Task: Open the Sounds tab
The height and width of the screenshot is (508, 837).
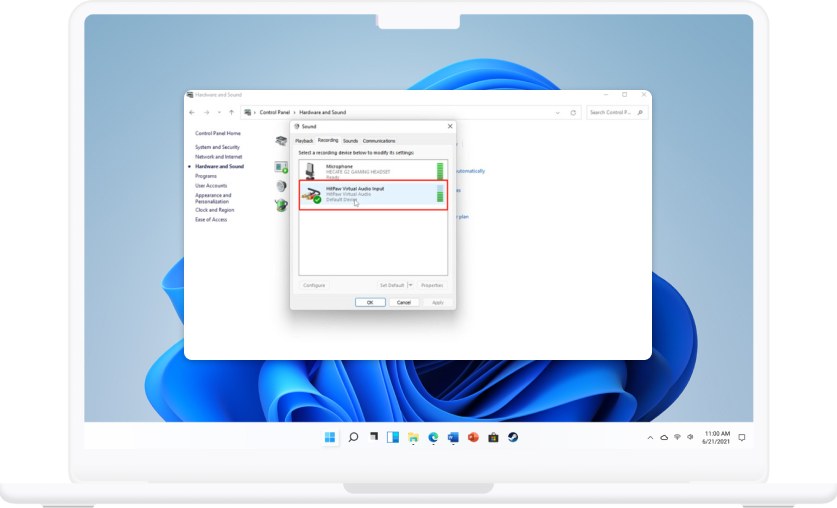Action: pyautogui.click(x=350, y=141)
